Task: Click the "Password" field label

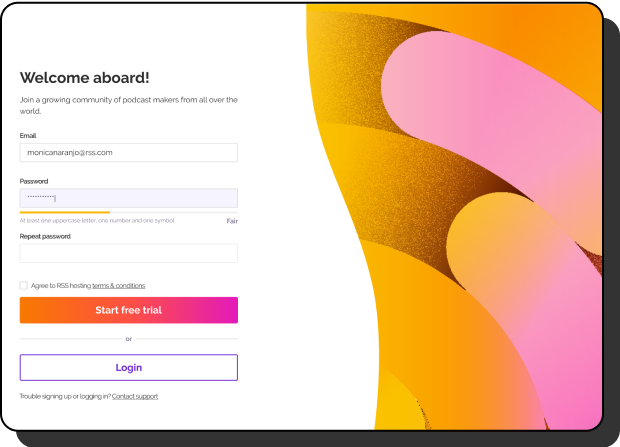Action: [x=34, y=181]
